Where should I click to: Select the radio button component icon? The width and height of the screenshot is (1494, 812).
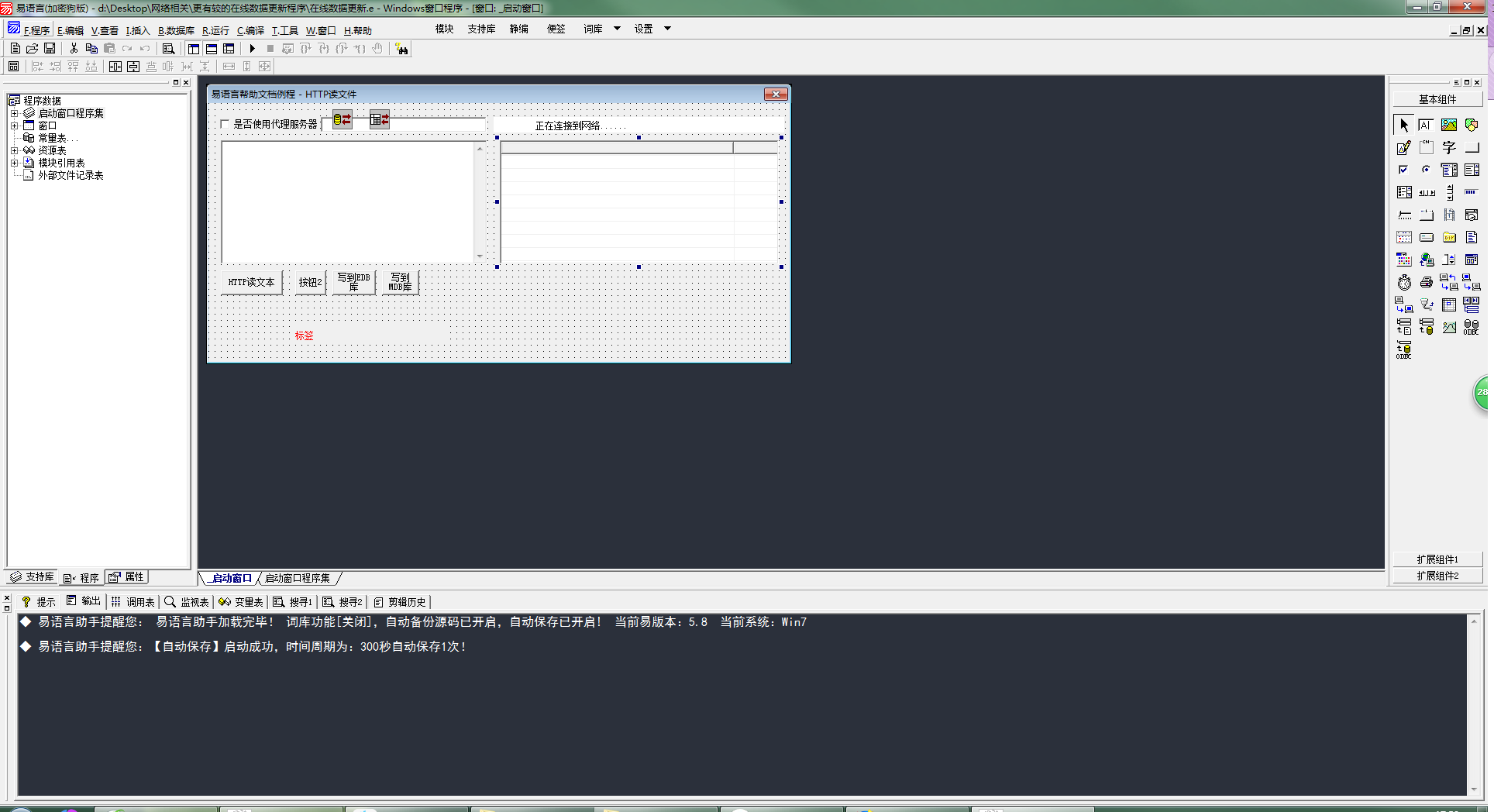tap(1426, 170)
